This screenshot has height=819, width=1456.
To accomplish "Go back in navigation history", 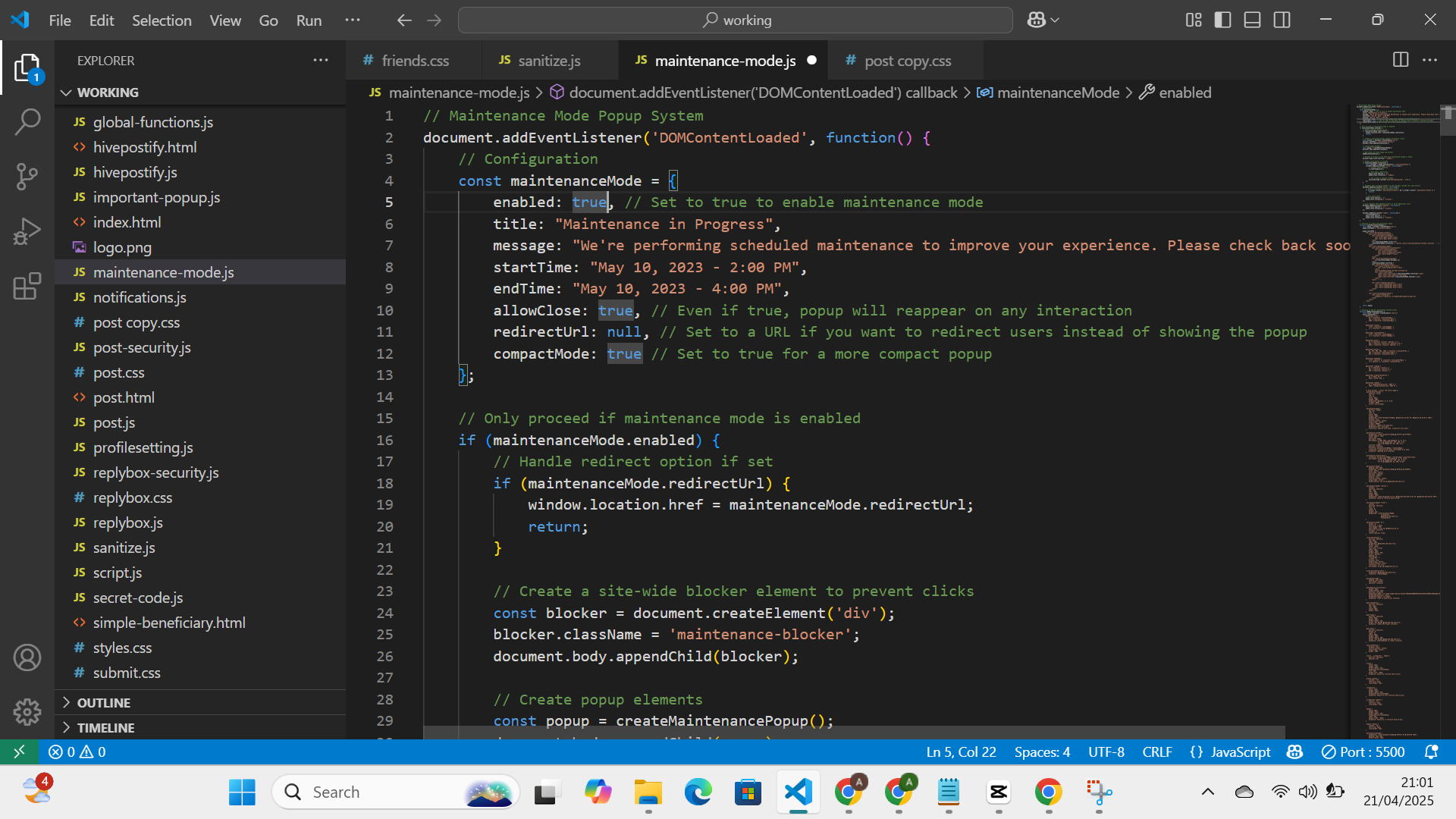I will (x=404, y=20).
